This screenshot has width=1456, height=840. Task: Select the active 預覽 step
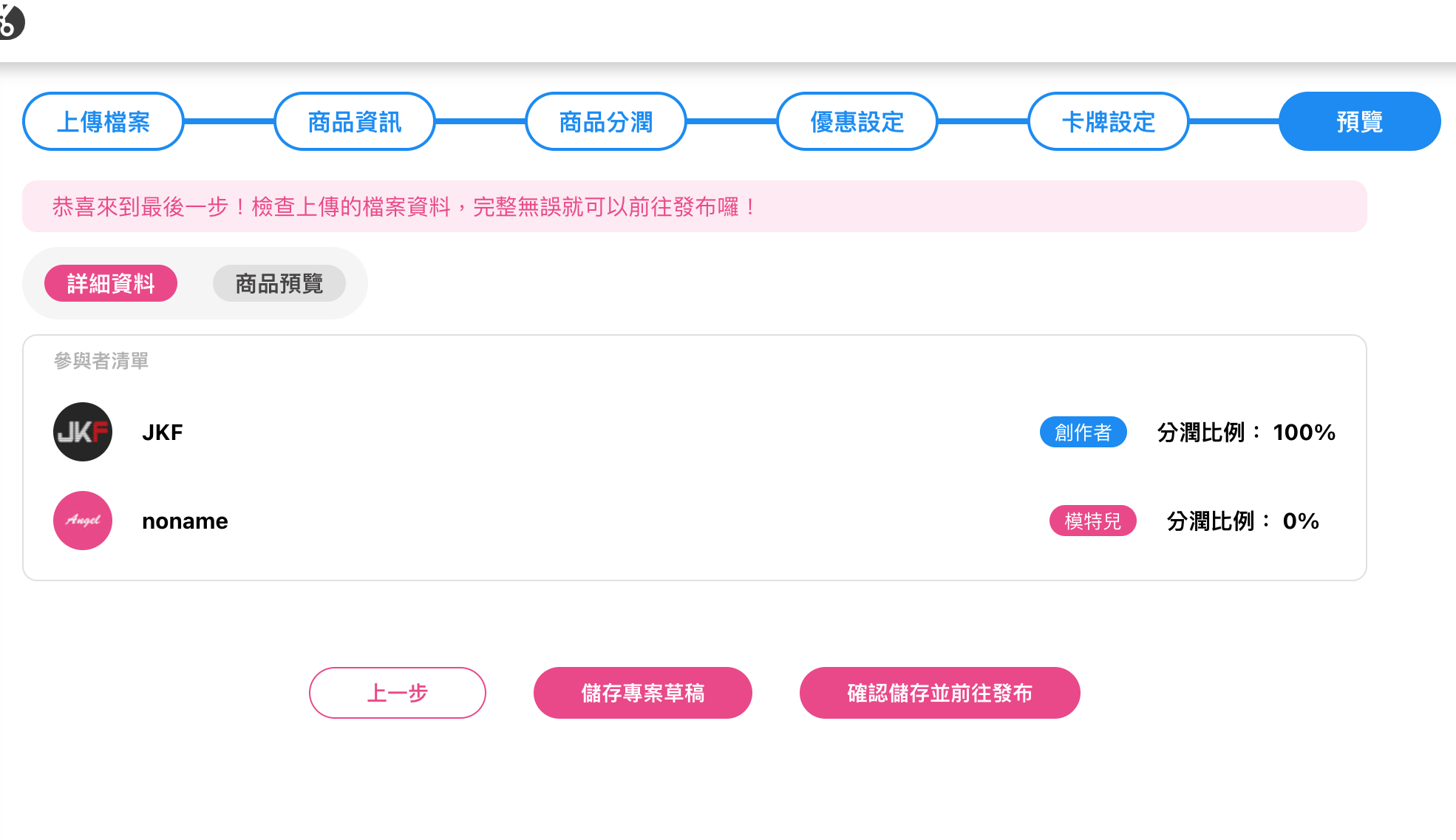coord(1360,121)
